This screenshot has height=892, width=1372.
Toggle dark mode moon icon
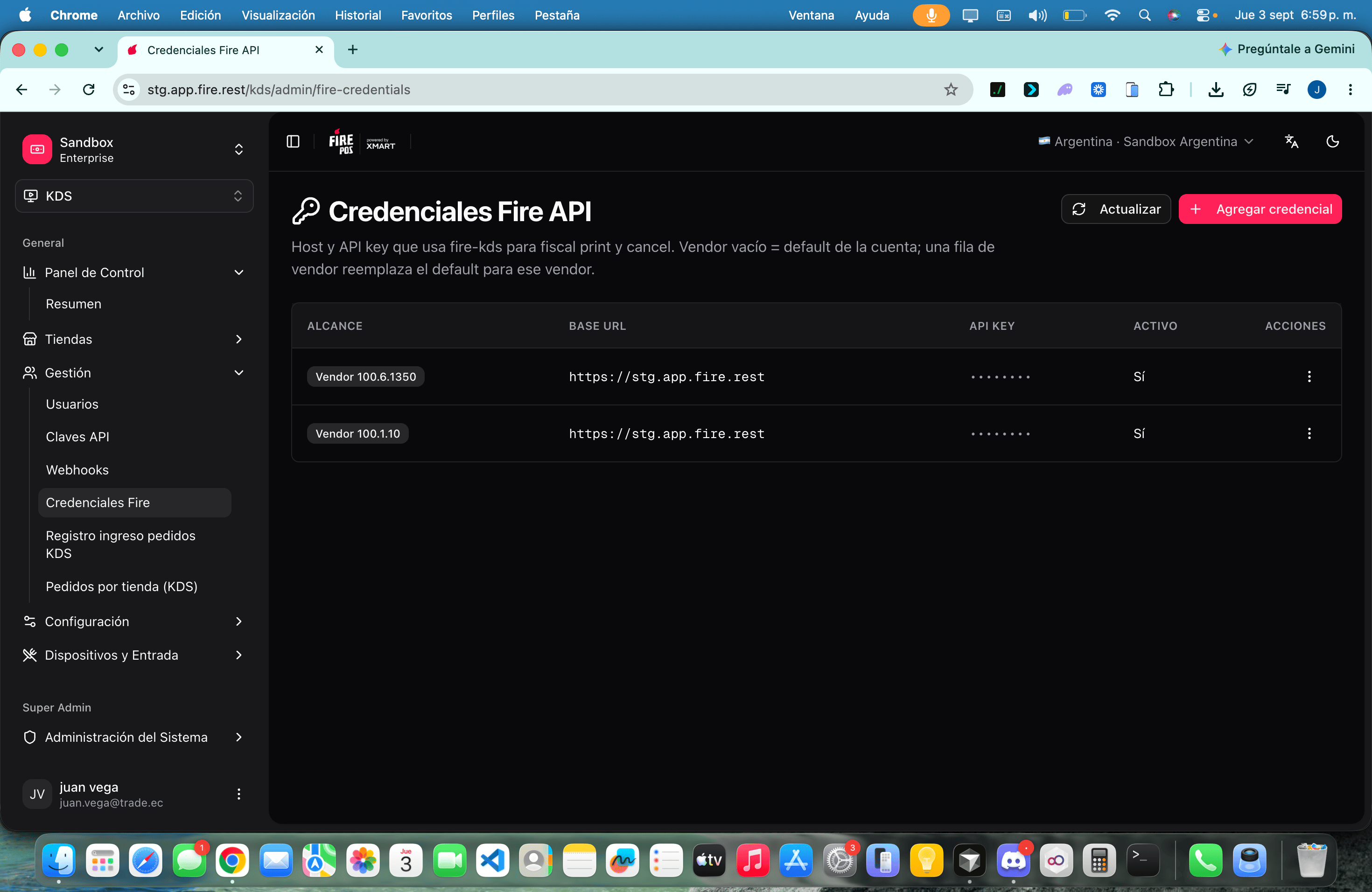tap(1333, 141)
